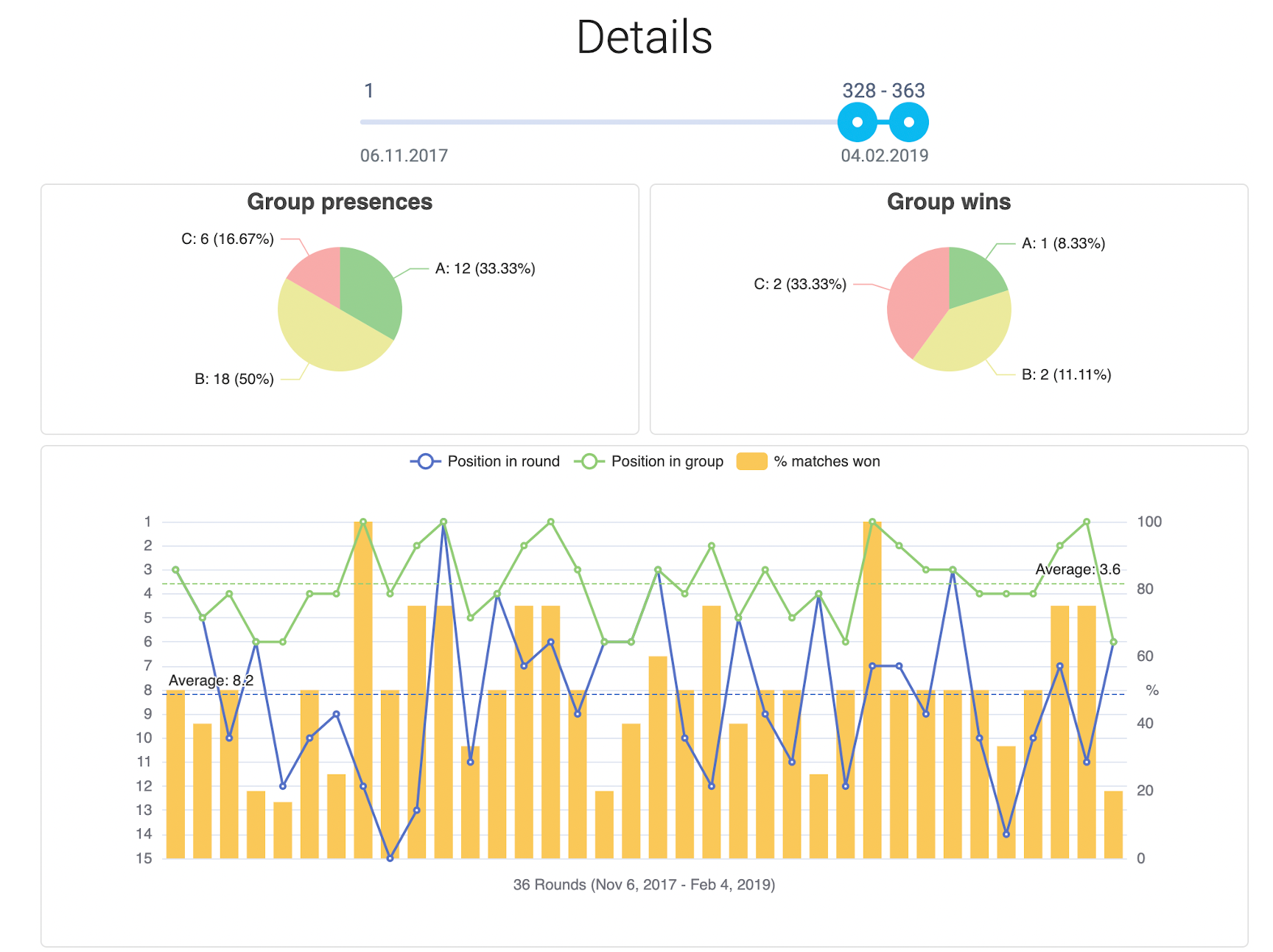
Task: Click the blue data point at position 15
Action: pos(390,858)
